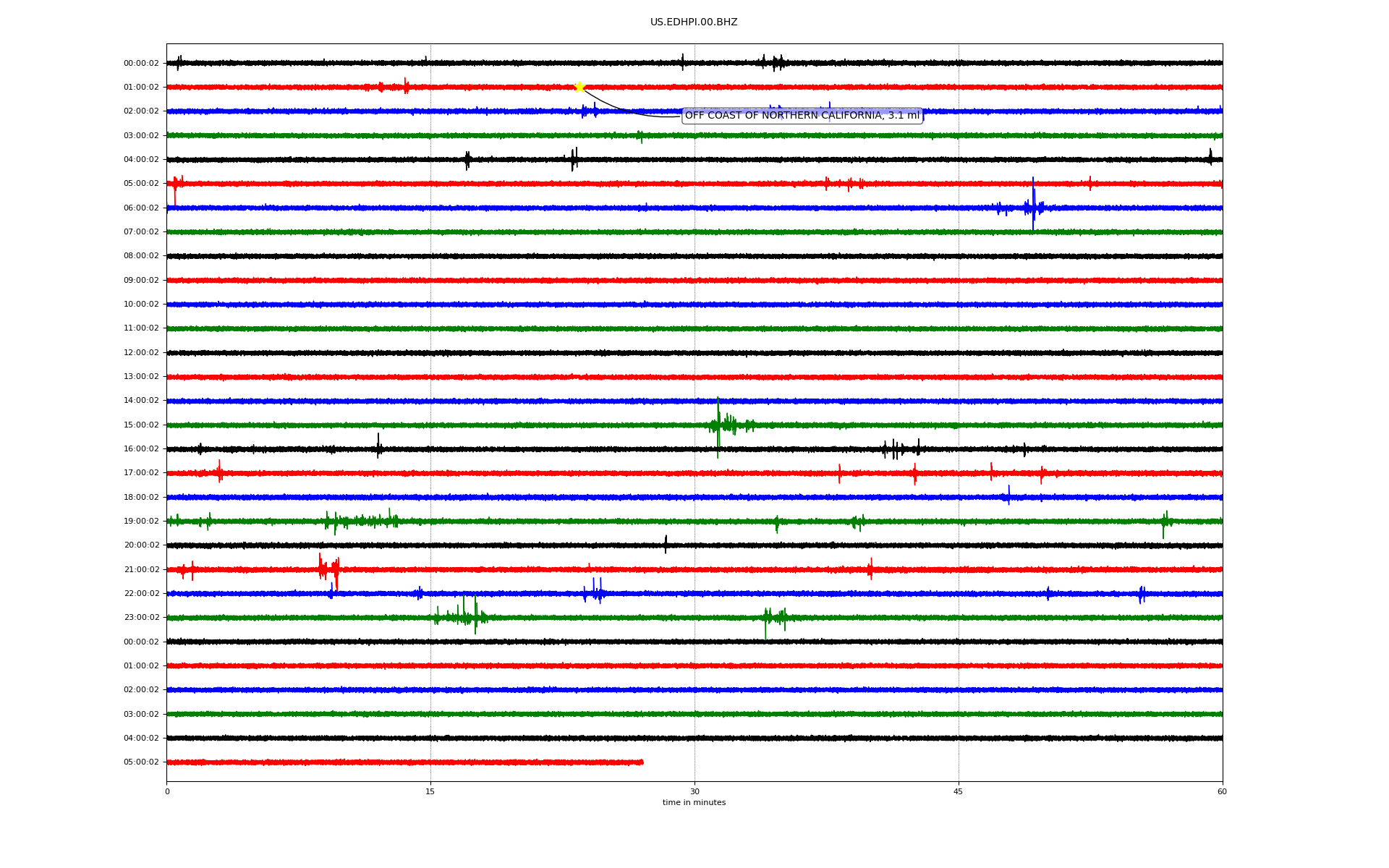This screenshot has width=1389, height=868.
Task: Click the black spike on 20:00:02 trace
Action: click(x=666, y=545)
